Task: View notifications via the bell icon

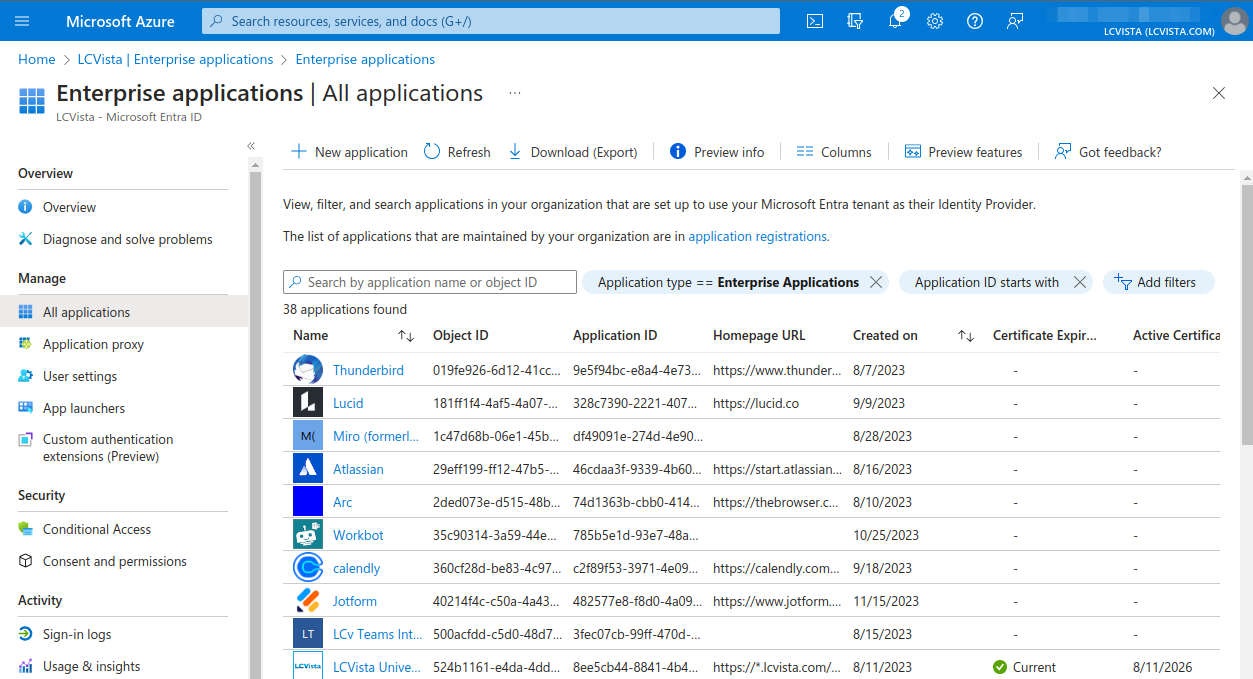Action: click(x=895, y=20)
